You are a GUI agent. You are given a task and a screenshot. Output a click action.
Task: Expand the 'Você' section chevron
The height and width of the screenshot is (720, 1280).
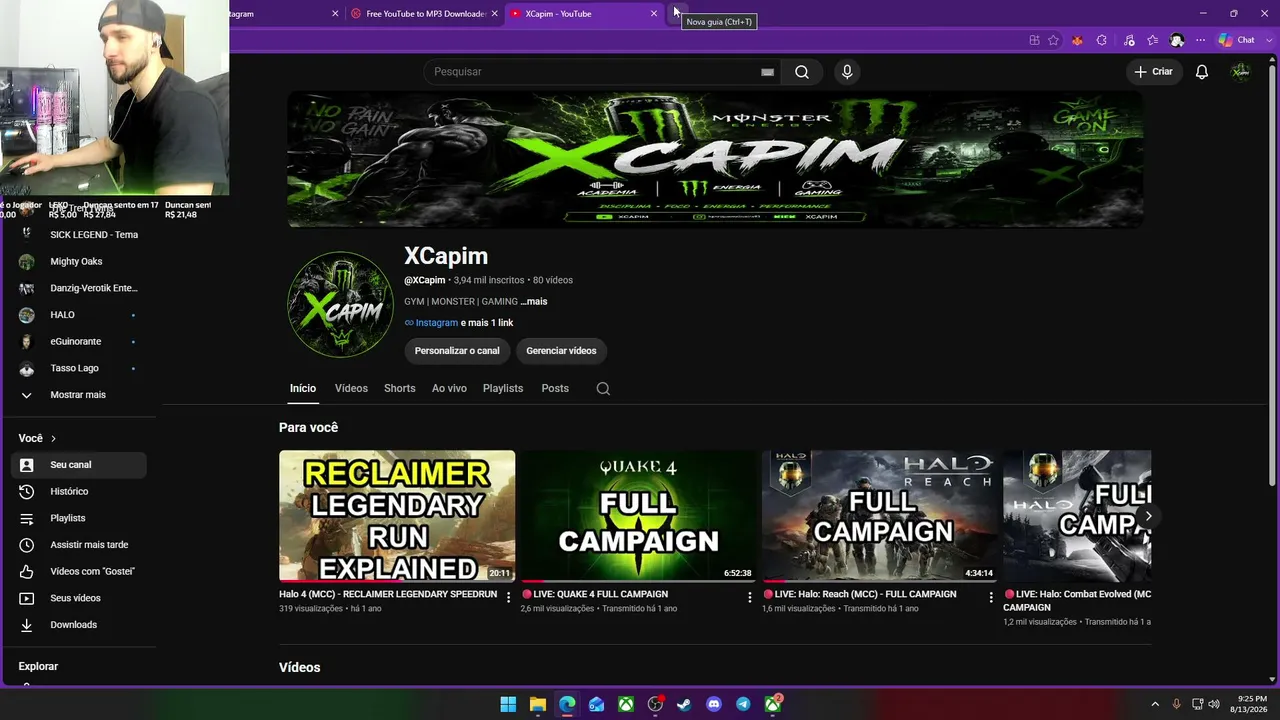53,438
